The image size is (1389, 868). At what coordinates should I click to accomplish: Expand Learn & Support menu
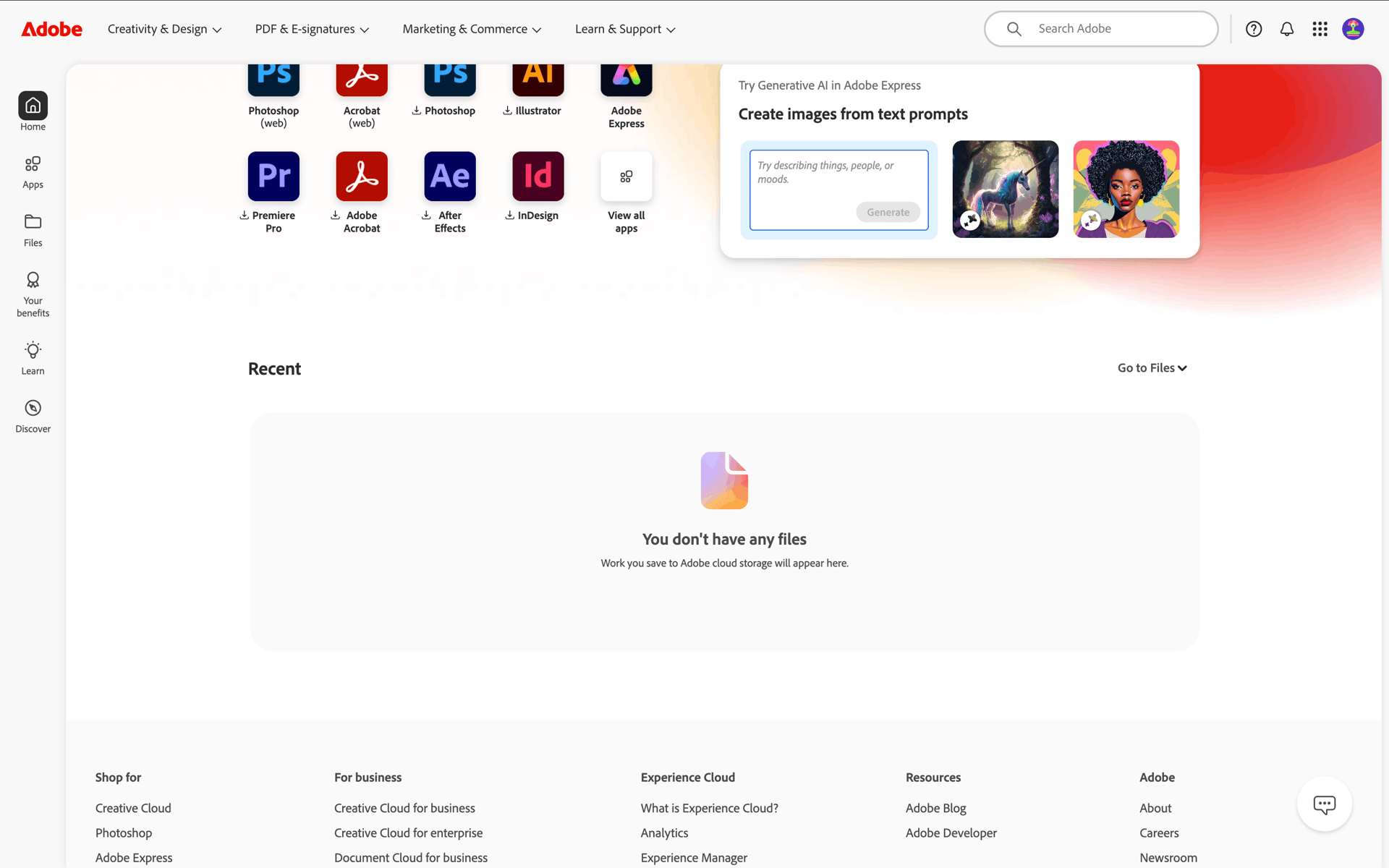(x=625, y=29)
